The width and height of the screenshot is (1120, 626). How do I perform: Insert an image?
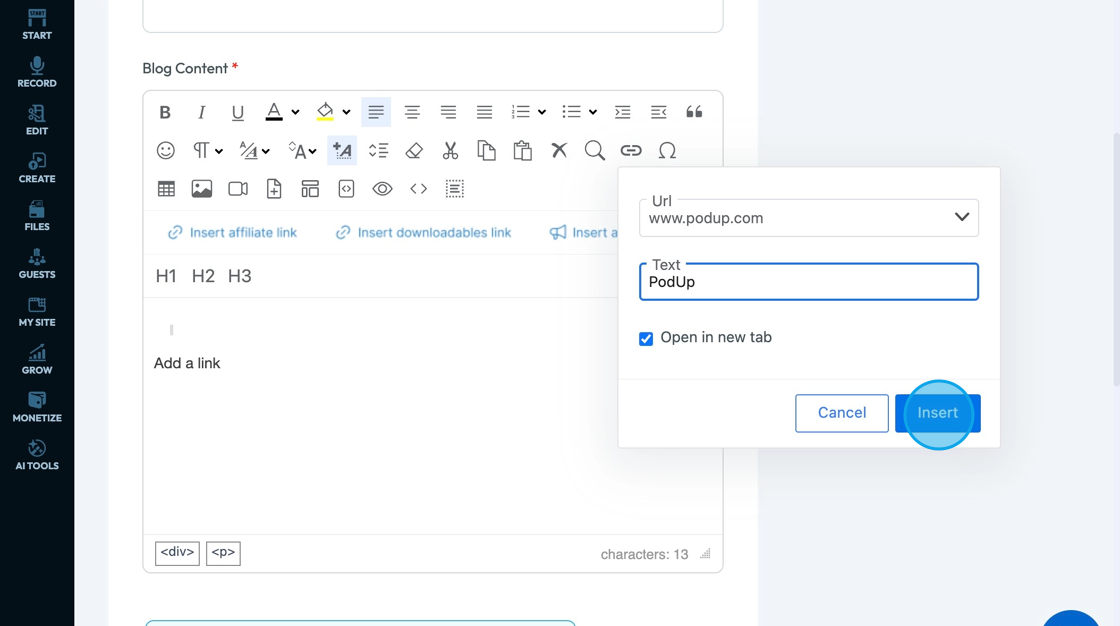pyautogui.click(x=202, y=189)
